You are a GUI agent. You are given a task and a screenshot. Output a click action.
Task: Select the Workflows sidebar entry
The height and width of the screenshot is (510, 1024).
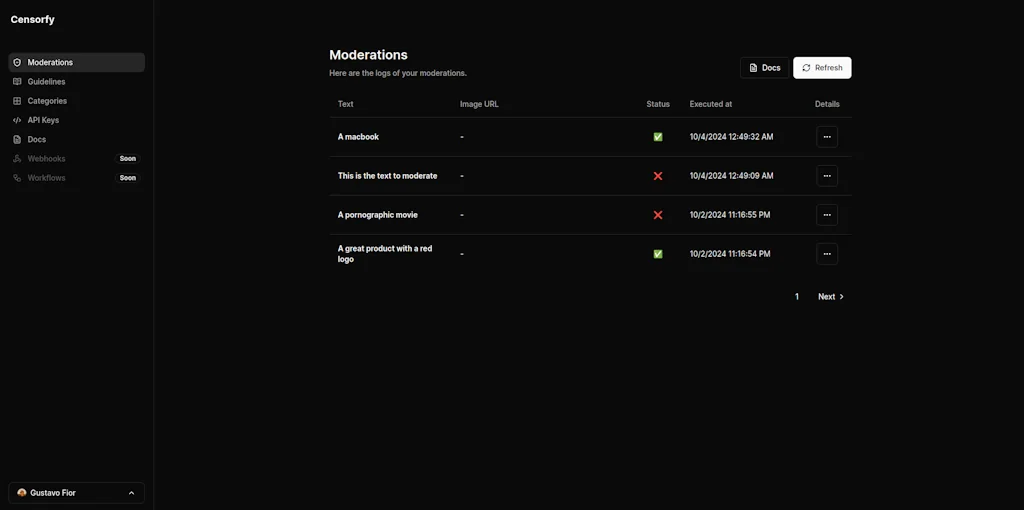[x=76, y=178]
